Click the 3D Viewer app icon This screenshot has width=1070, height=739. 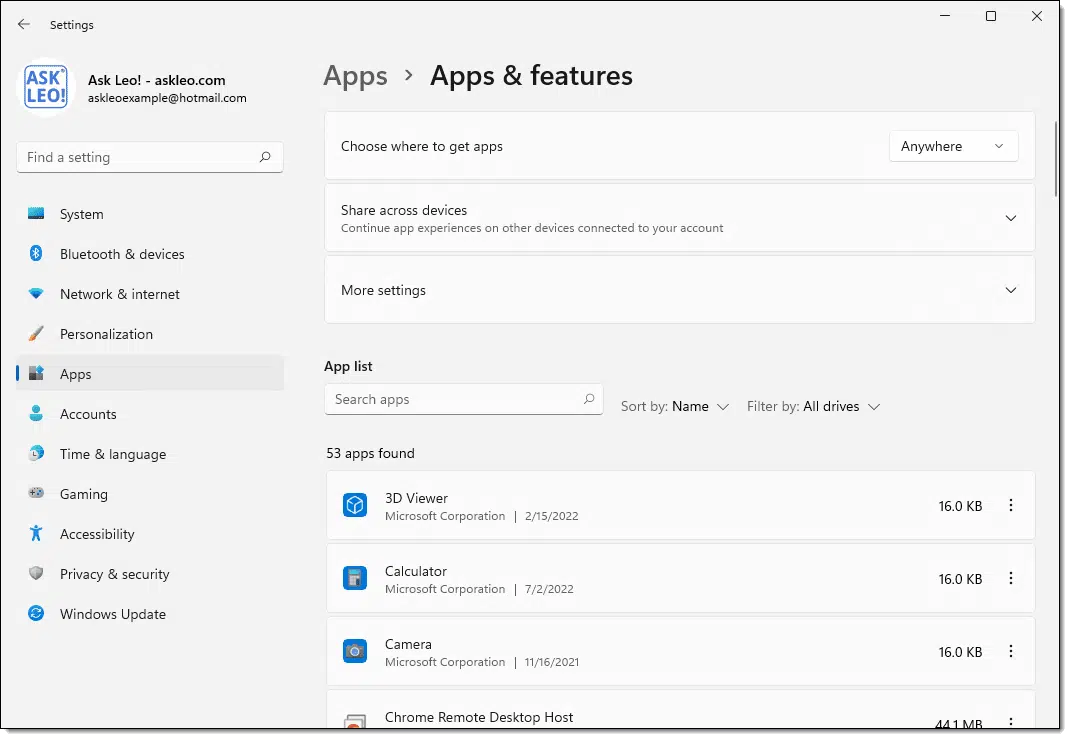[x=355, y=506]
